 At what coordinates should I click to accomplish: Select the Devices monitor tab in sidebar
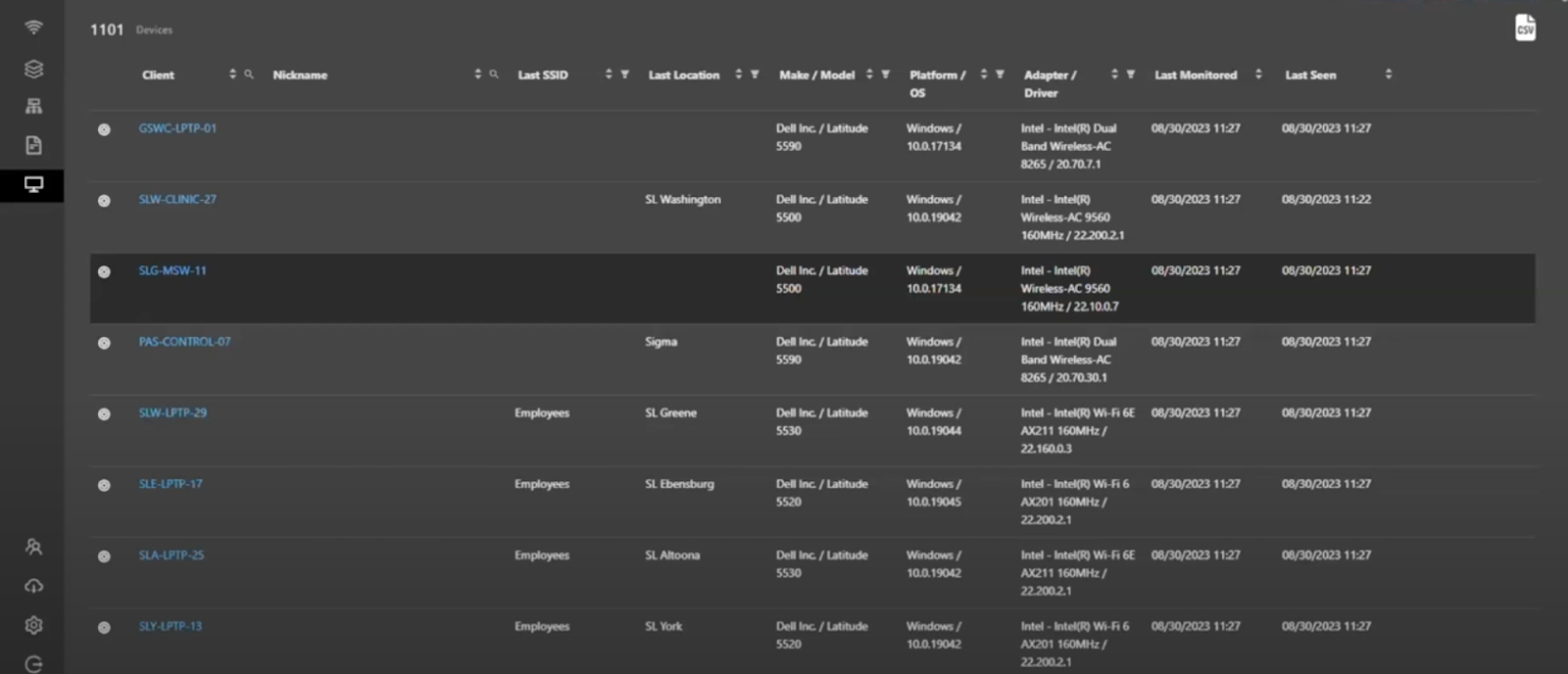[33, 184]
